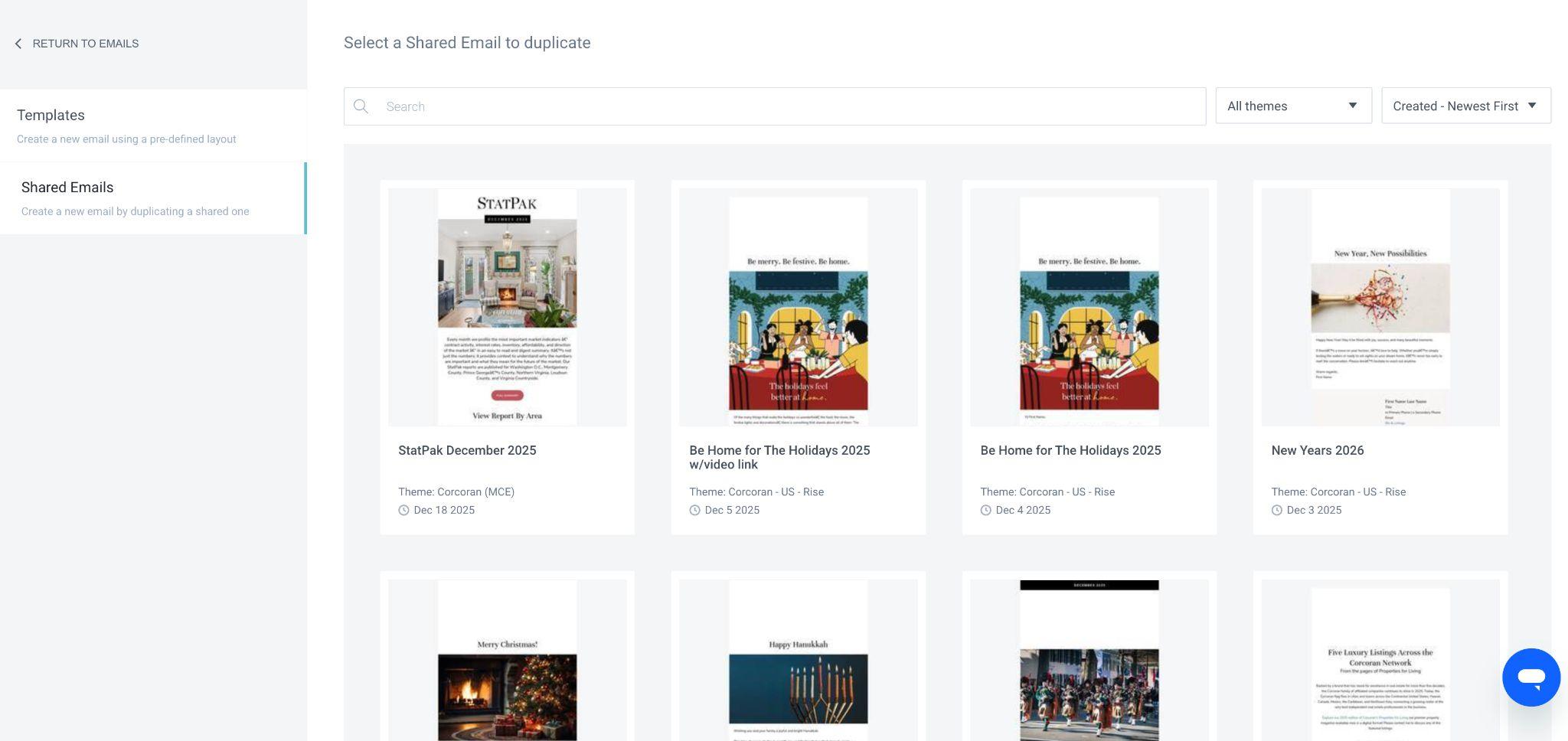The width and height of the screenshot is (1568, 741).
Task: Focus the Search input field
Action: pyautogui.click(x=775, y=106)
